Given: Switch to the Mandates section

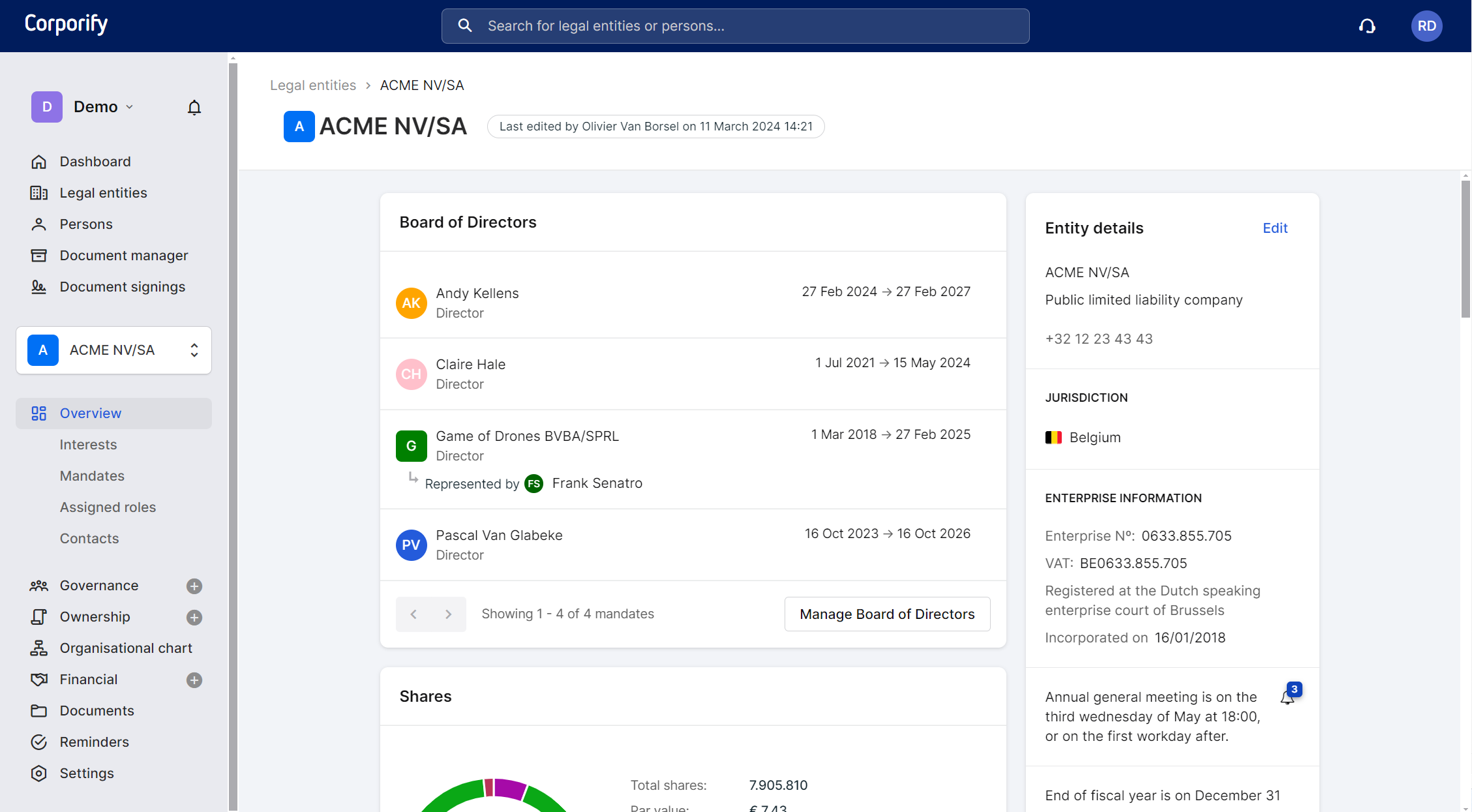Looking at the screenshot, I should coord(92,475).
